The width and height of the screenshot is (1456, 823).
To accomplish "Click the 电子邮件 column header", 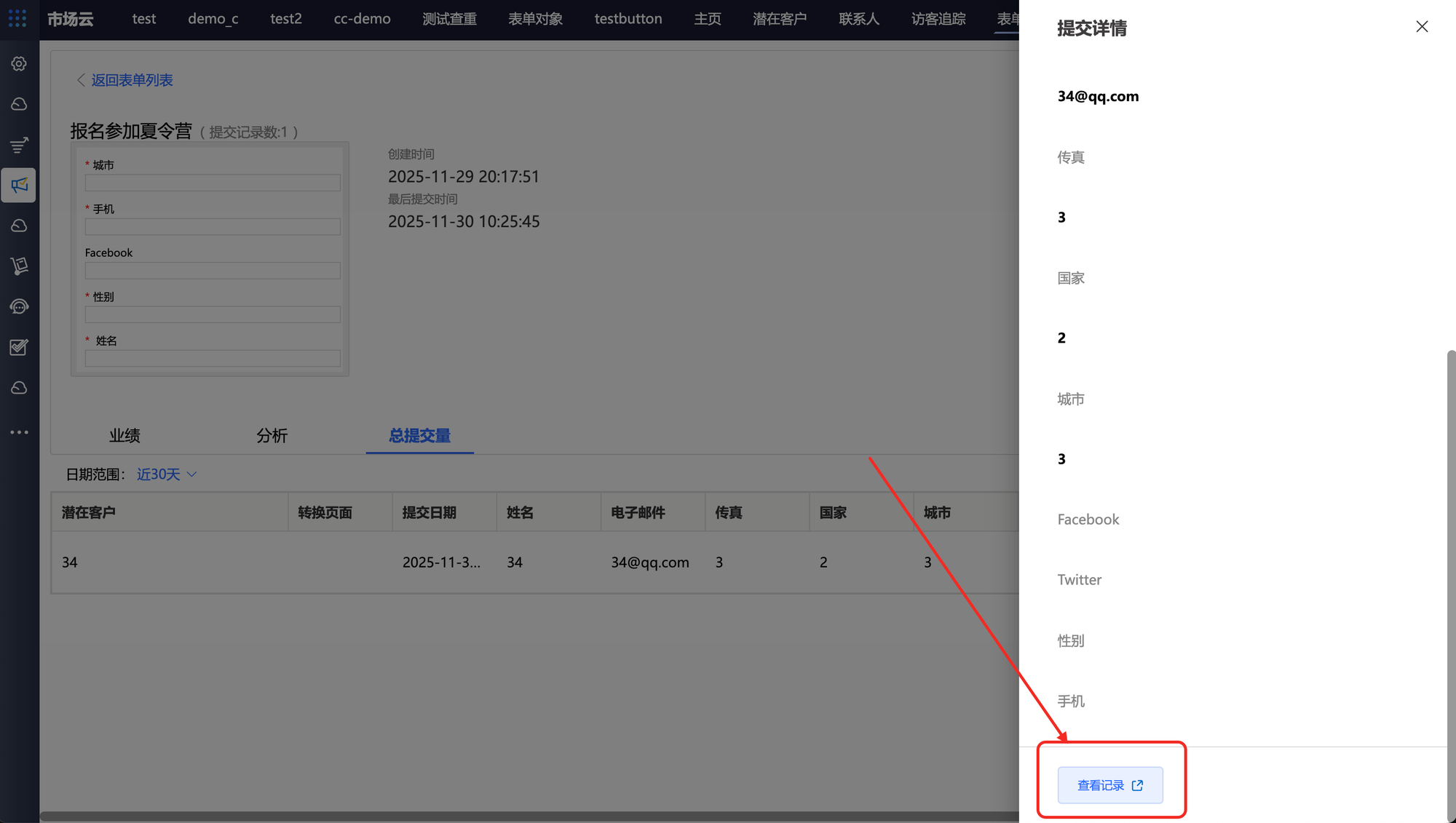I will (x=638, y=512).
